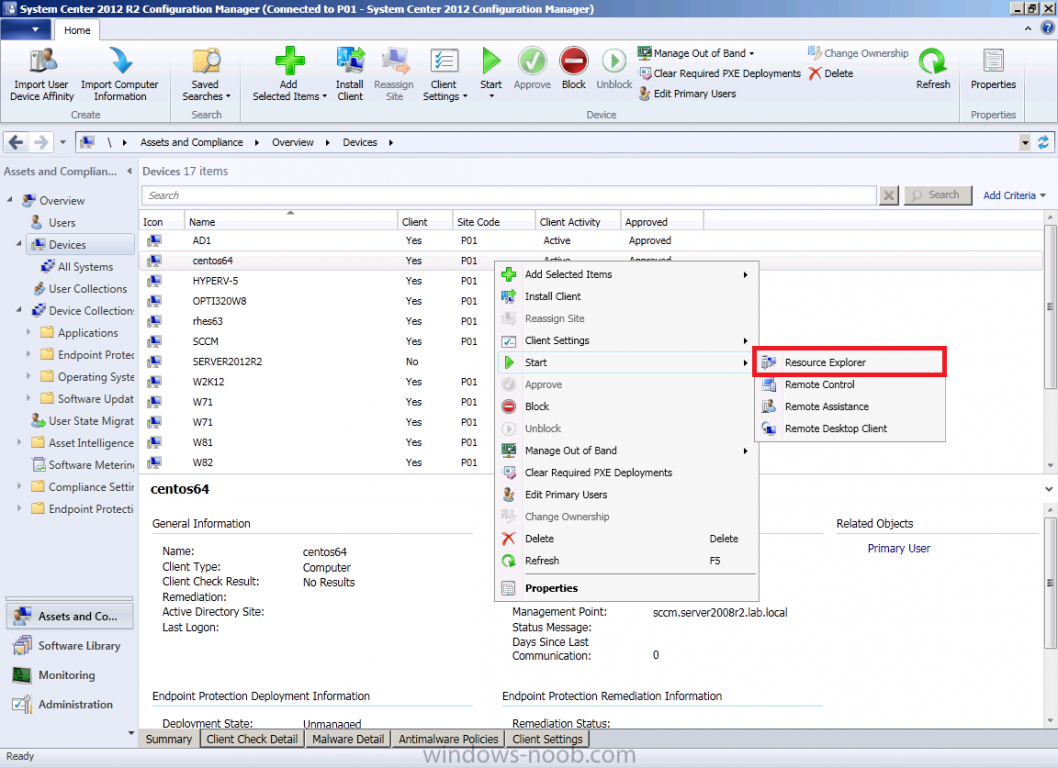Image resolution: width=1058 pixels, height=768 pixels.
Task: Select Block in the context menu
Action: (x=626, y=406)
